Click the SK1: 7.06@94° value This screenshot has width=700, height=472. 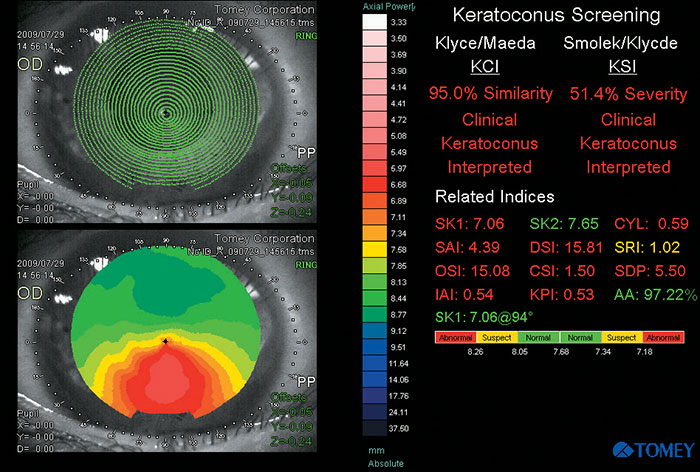click(484, 317)
